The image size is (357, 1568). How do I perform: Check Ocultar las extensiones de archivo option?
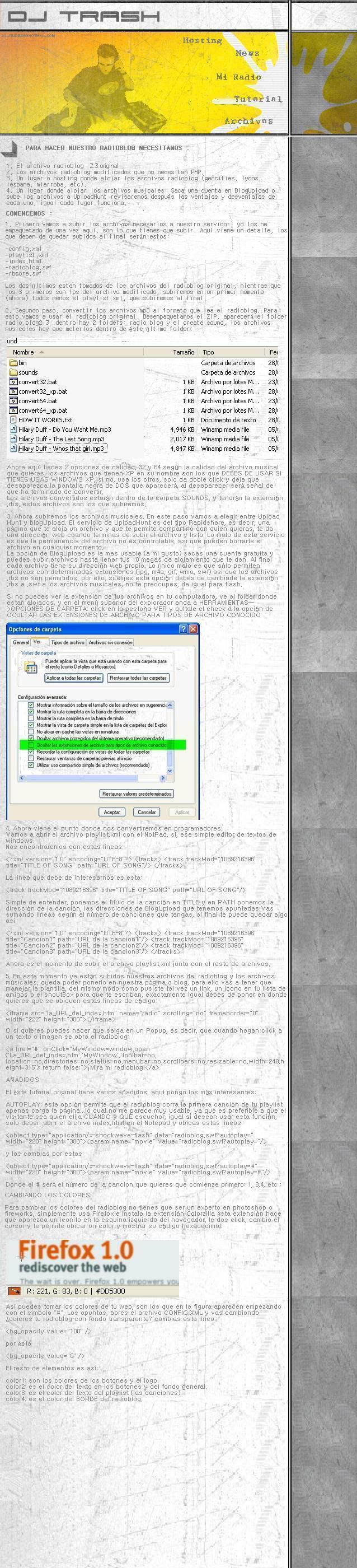click(31, 746)
